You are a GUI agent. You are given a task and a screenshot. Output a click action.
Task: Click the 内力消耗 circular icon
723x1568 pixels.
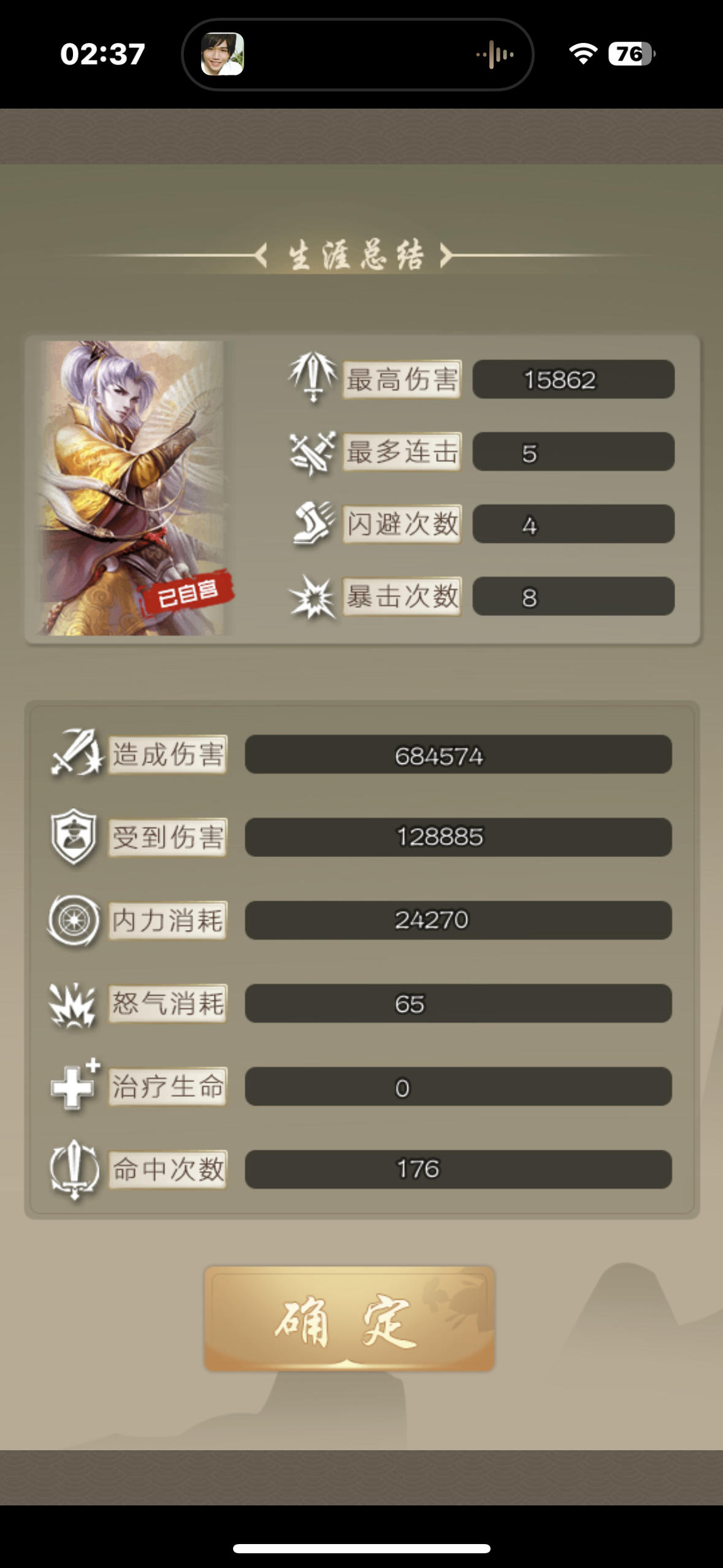pyautogui.click(x=74, y=920)
